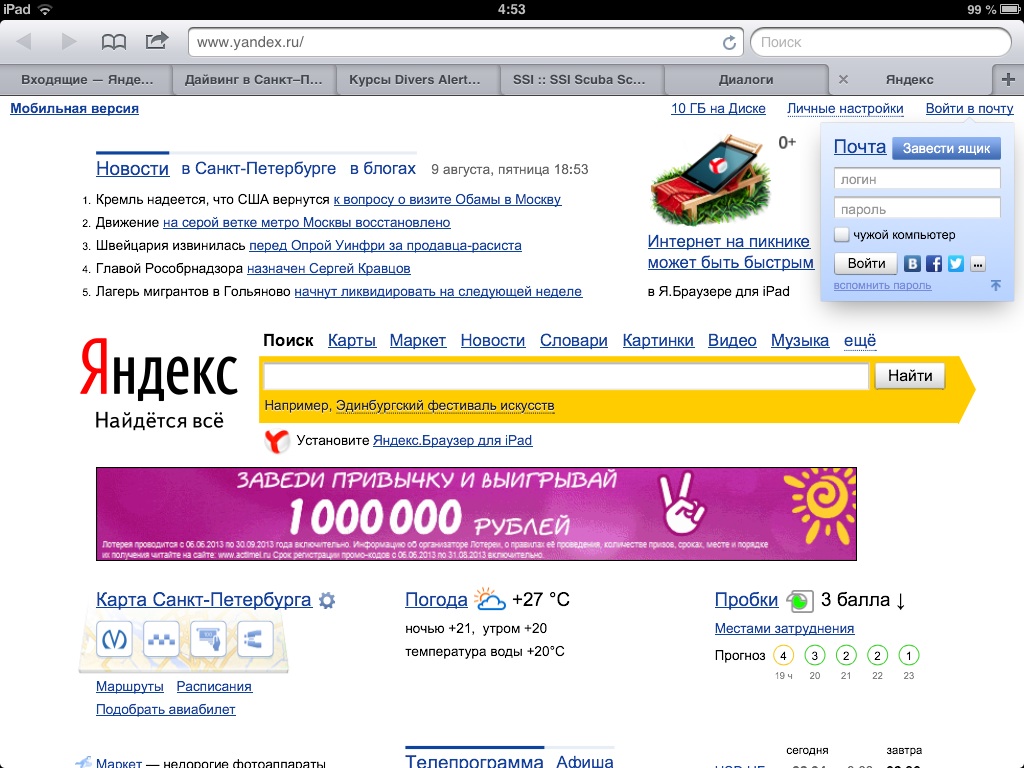Sign in with the Twitter icon
Viewport: 1024px width, 768px height.
(x=956, y=264)
